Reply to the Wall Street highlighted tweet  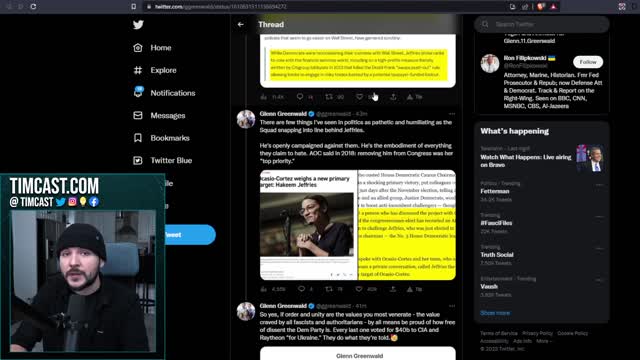point(300,97)
